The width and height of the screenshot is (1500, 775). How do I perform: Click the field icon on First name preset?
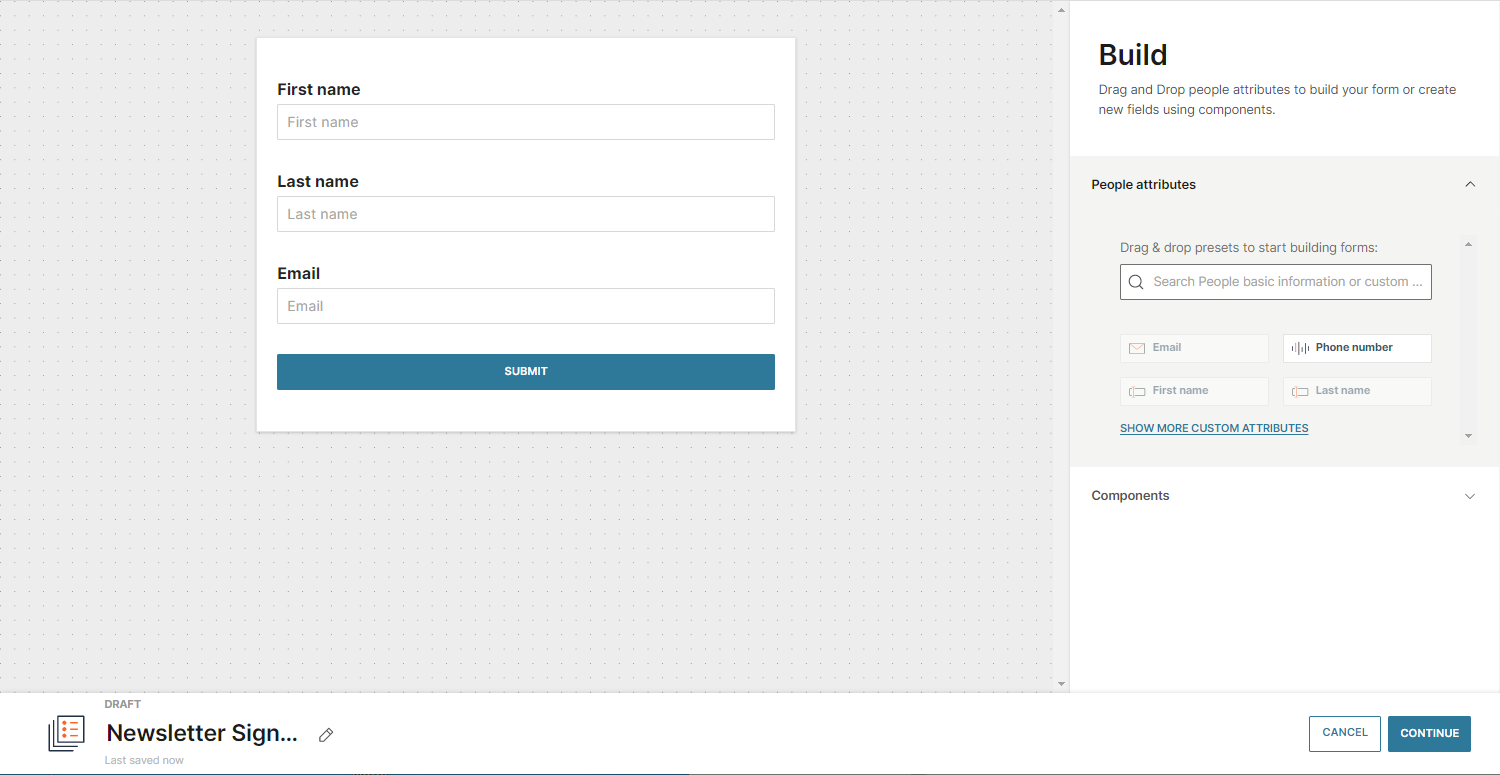(1137, 391)
